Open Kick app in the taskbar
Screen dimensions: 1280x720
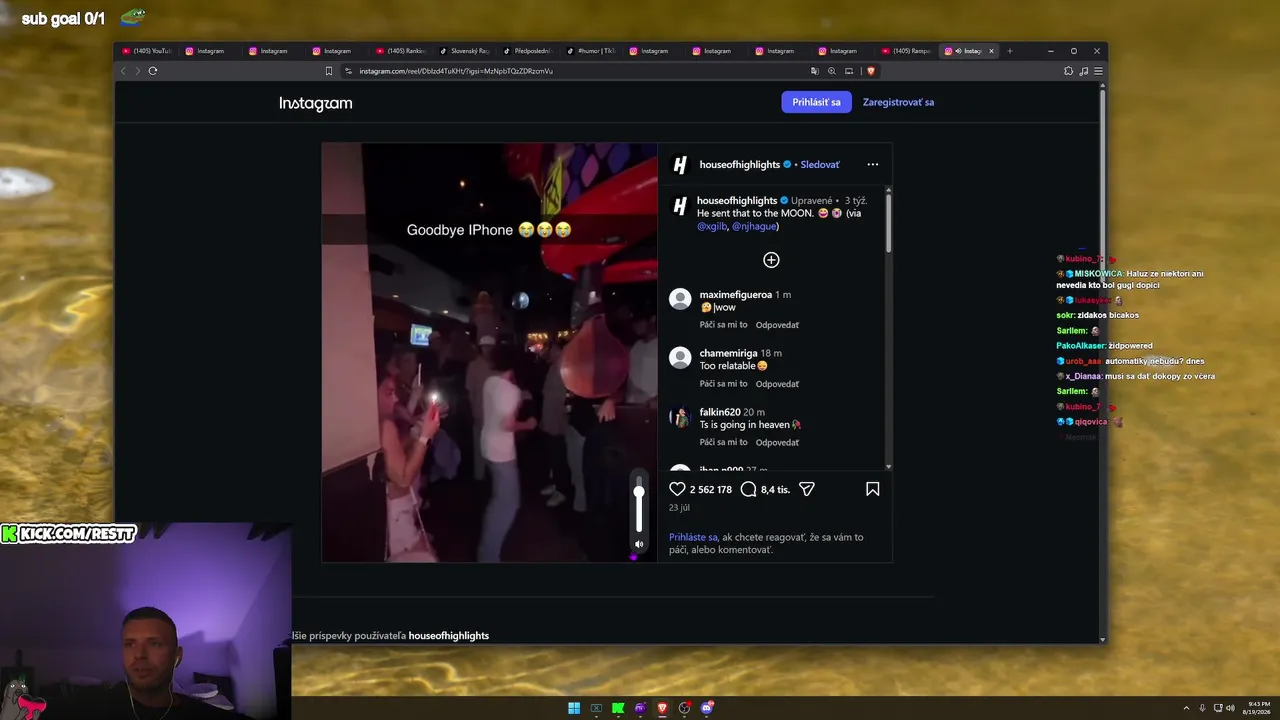tap(618, 708)
